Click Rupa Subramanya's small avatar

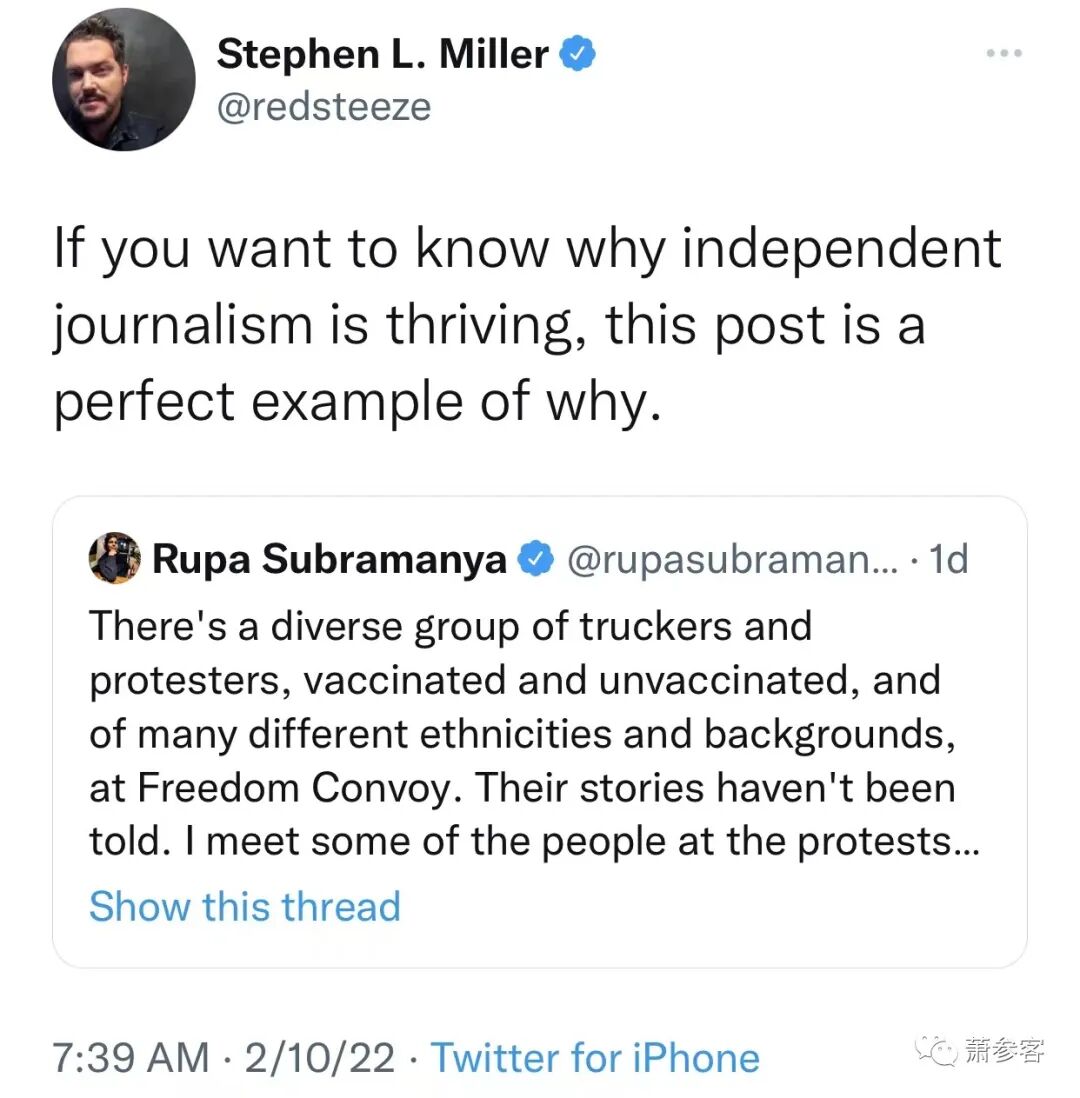114,558
